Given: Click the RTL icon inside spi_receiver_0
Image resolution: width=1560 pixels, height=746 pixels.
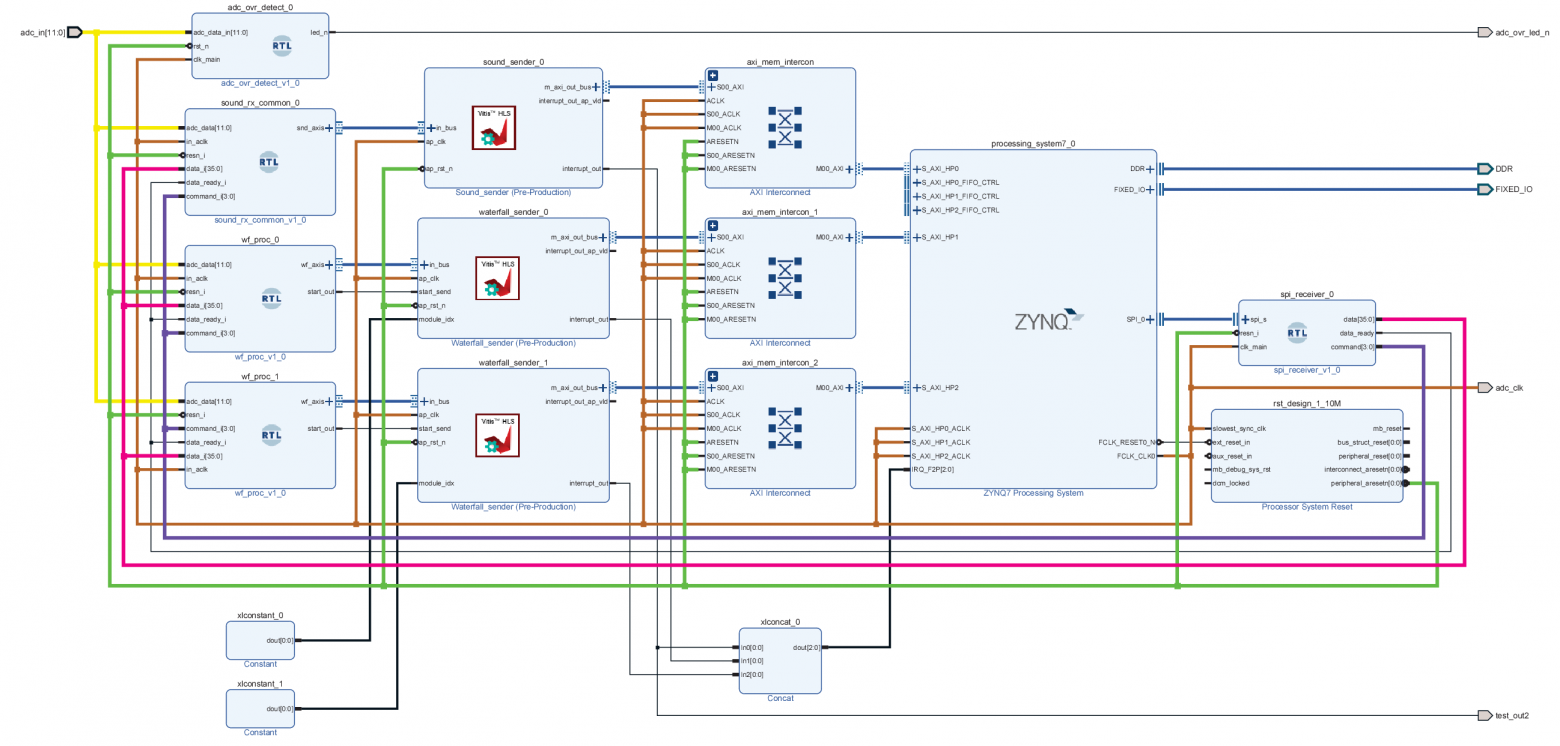Looking at the screenshot, I should (x=1298, y=333).
